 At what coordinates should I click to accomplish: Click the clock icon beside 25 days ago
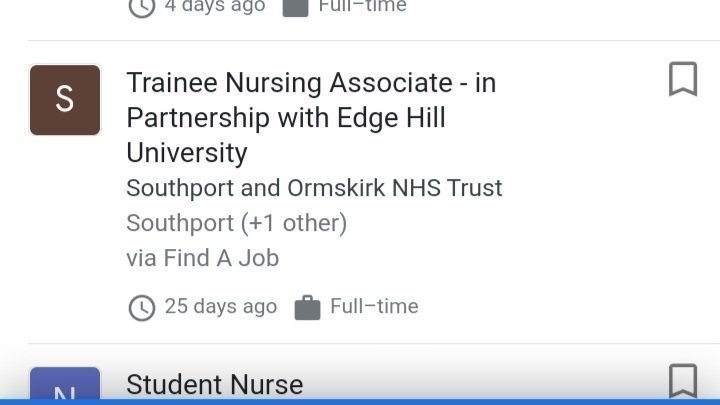pyautogui.click(x=142, y=307)
